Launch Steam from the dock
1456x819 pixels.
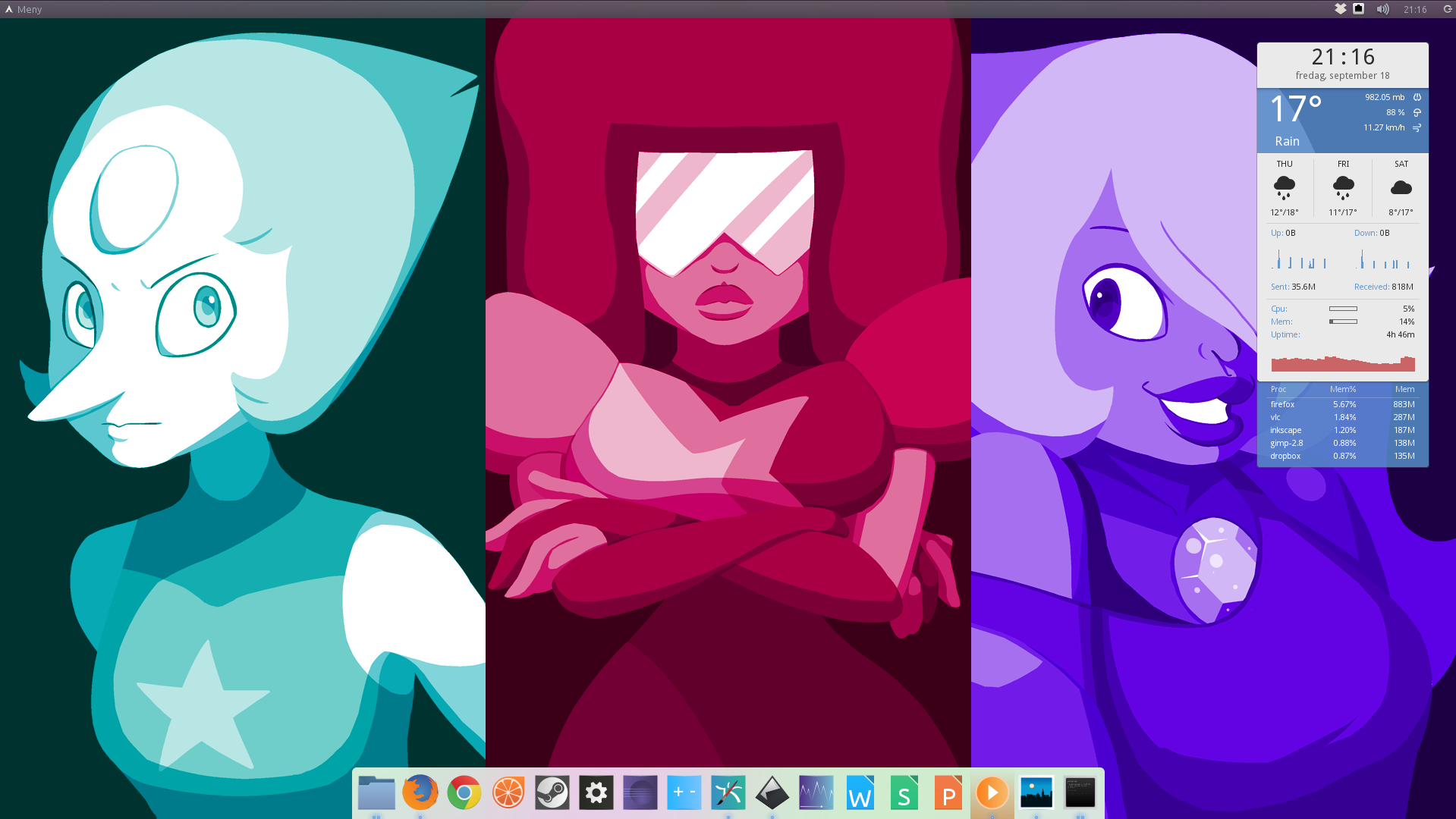click(552, 793)
